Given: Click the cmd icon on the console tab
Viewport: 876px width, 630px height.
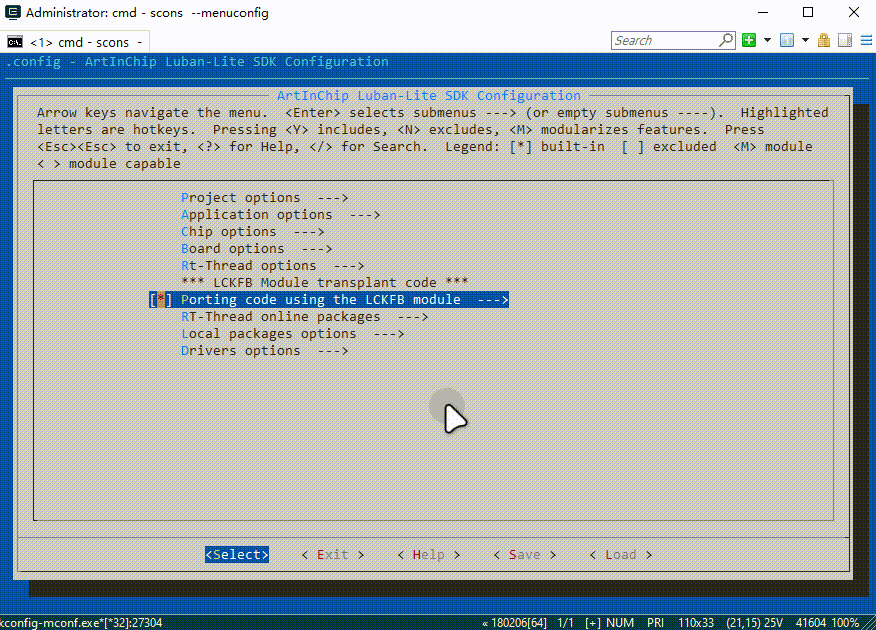Looking at the screenshot, I should point(16,42).
